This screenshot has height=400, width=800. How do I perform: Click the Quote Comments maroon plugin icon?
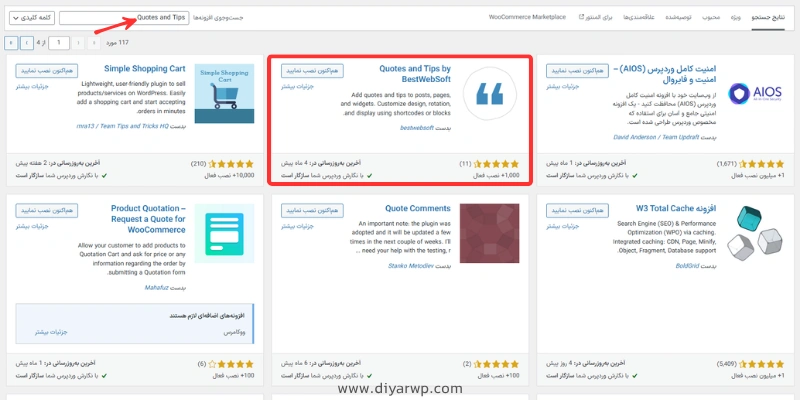[x=489, y=233]
